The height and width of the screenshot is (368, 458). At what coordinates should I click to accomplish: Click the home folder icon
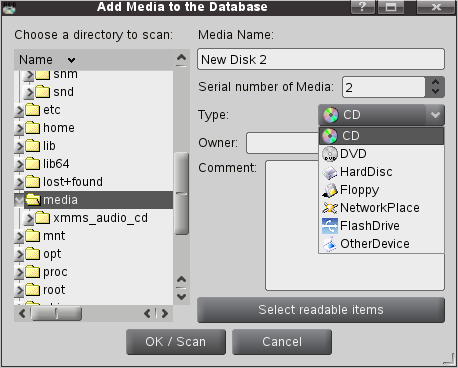(32, 128)
